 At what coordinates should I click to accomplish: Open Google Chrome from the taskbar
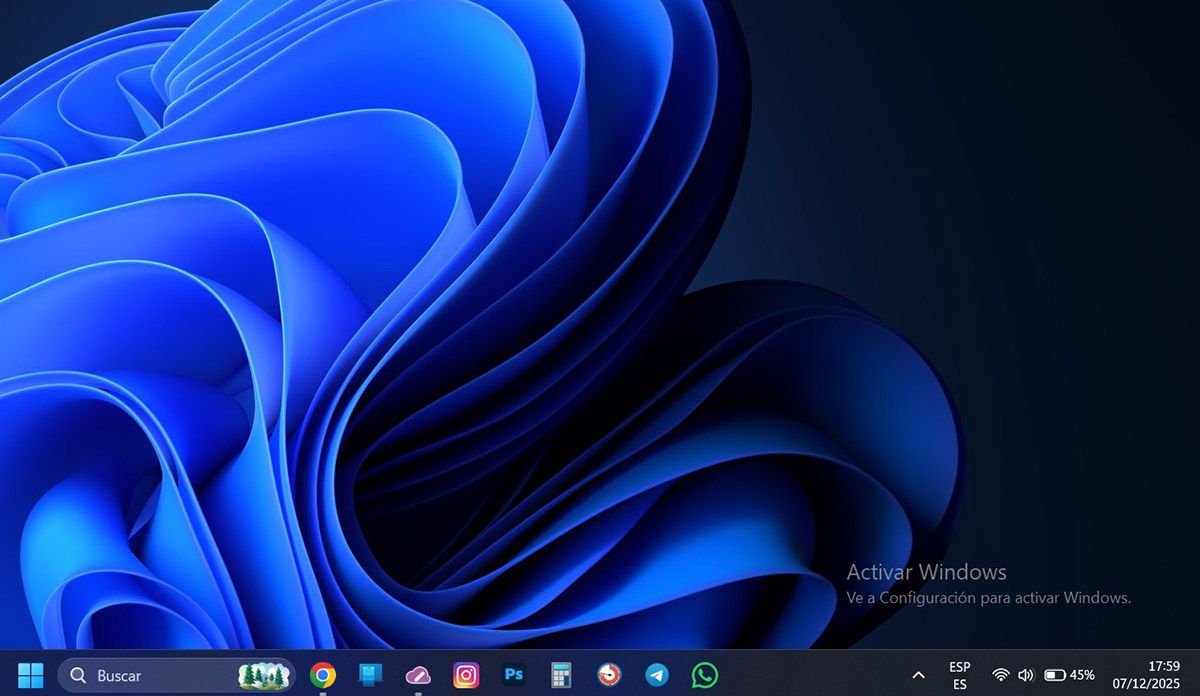[x=321, y=675]
